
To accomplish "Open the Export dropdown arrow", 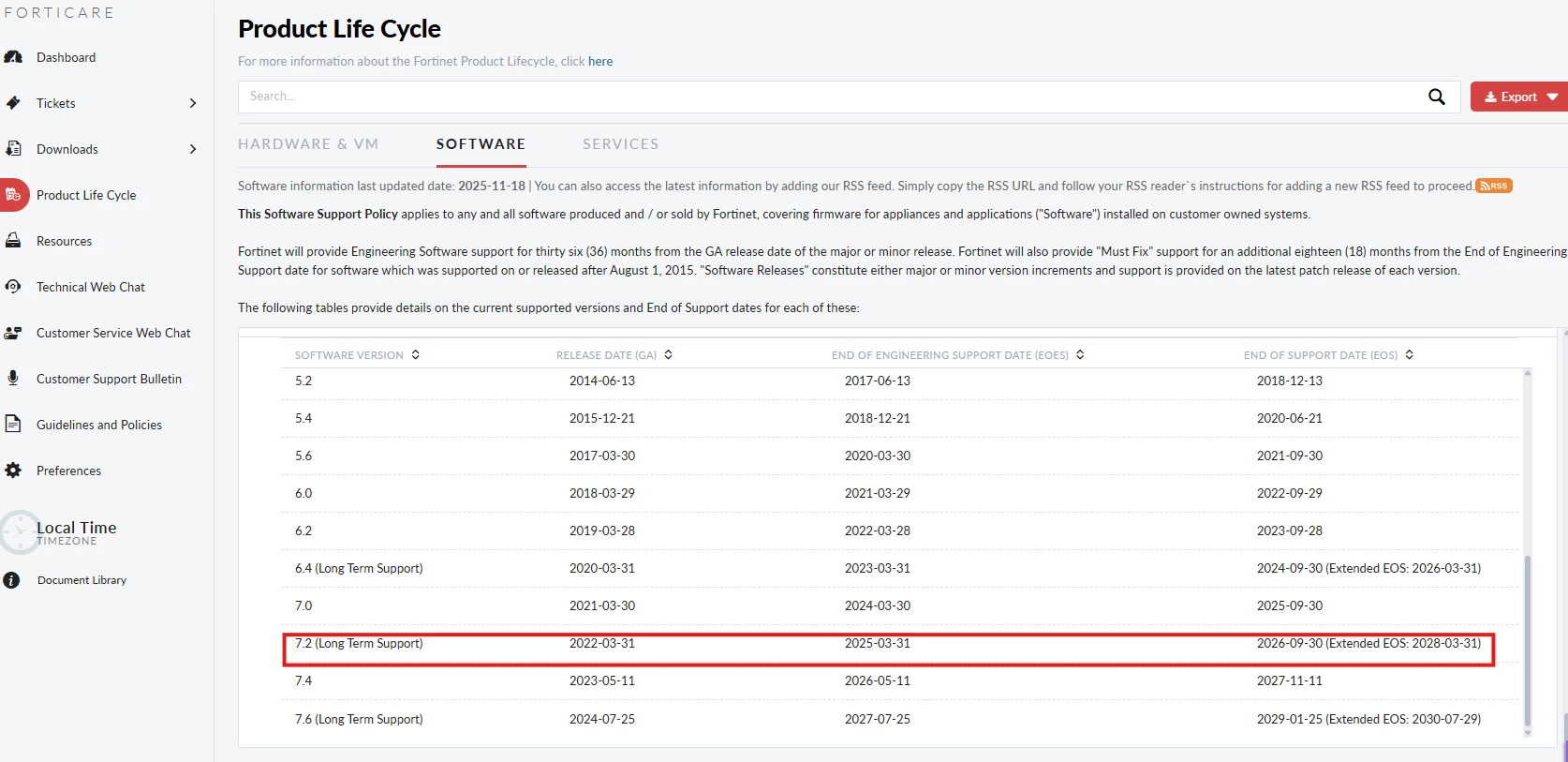I will 1552,97.
